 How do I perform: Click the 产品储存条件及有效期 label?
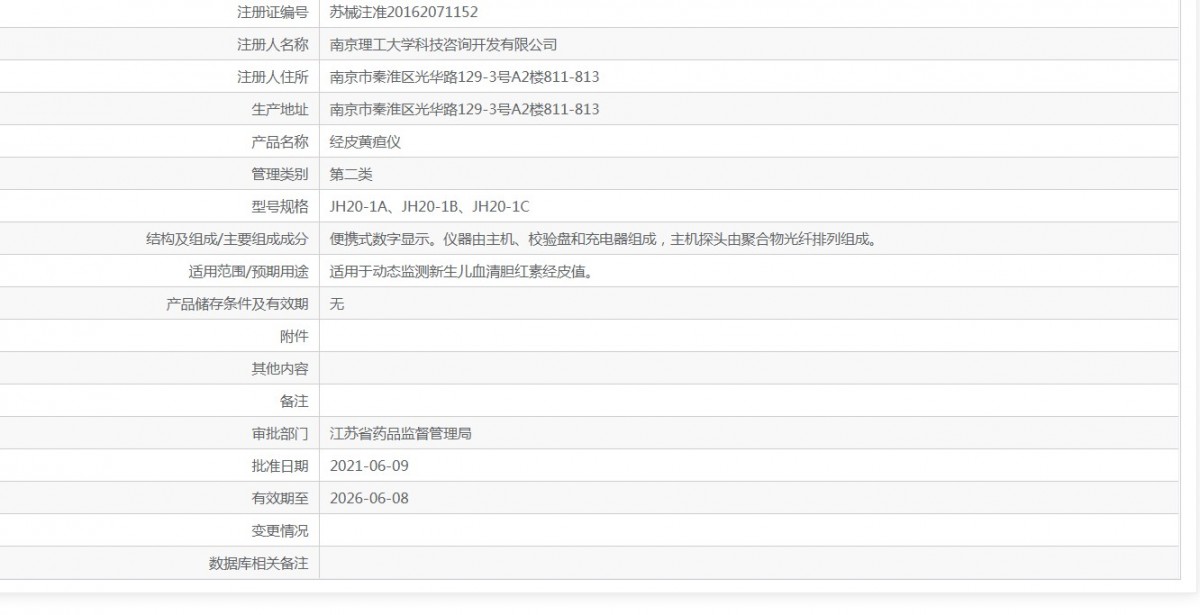(x=237, y=304)
